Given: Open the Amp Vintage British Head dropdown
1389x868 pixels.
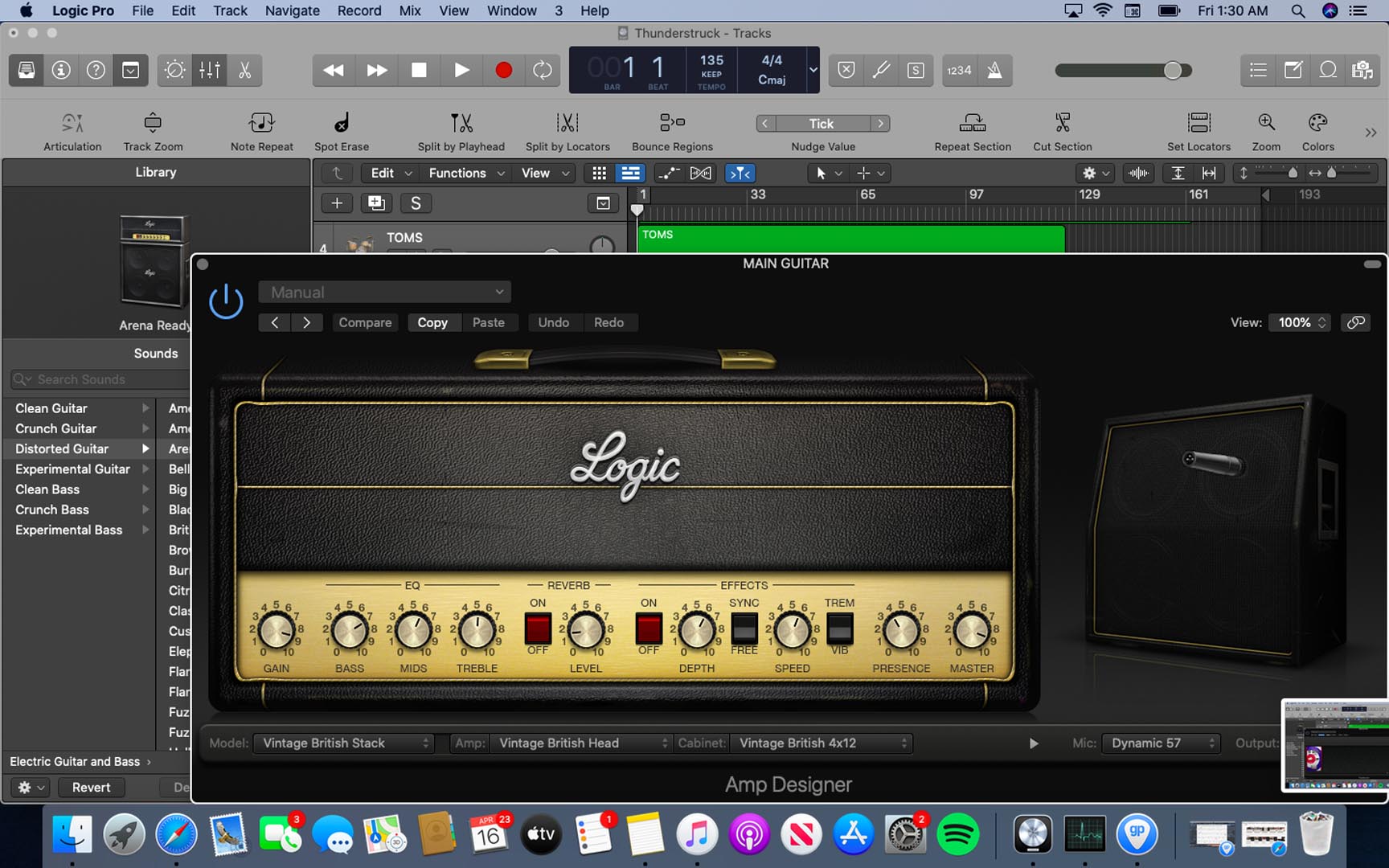Looking at the screenshot, I should pyautogui.click(x=580, y=743).
